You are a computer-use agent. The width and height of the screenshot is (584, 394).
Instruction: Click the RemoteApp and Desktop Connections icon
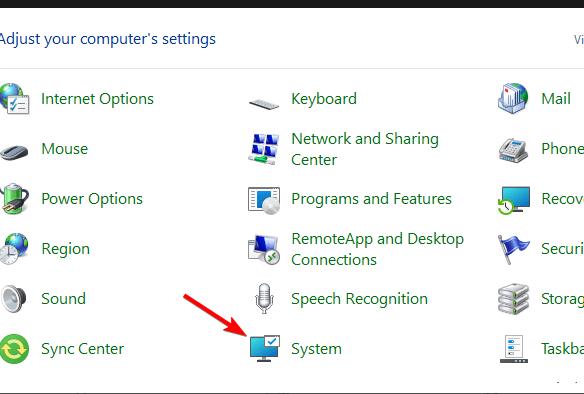[264, 249]
